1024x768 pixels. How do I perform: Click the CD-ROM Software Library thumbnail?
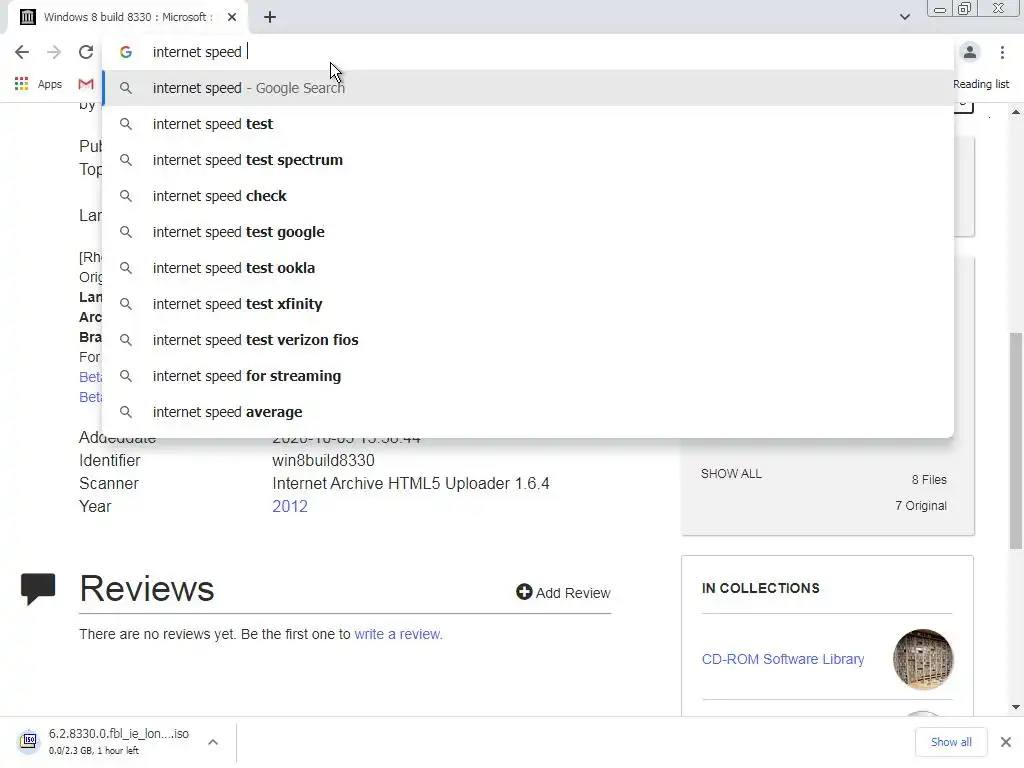coord(923,659)
